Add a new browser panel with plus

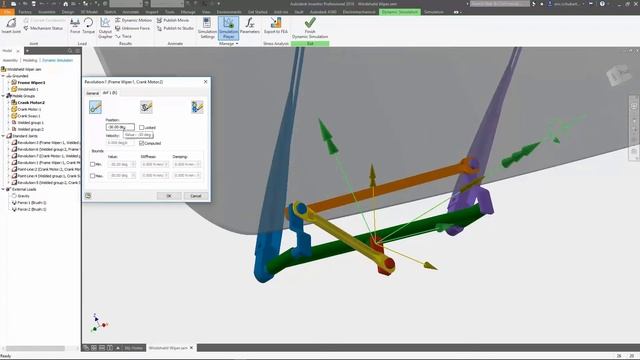click(27, 51)
